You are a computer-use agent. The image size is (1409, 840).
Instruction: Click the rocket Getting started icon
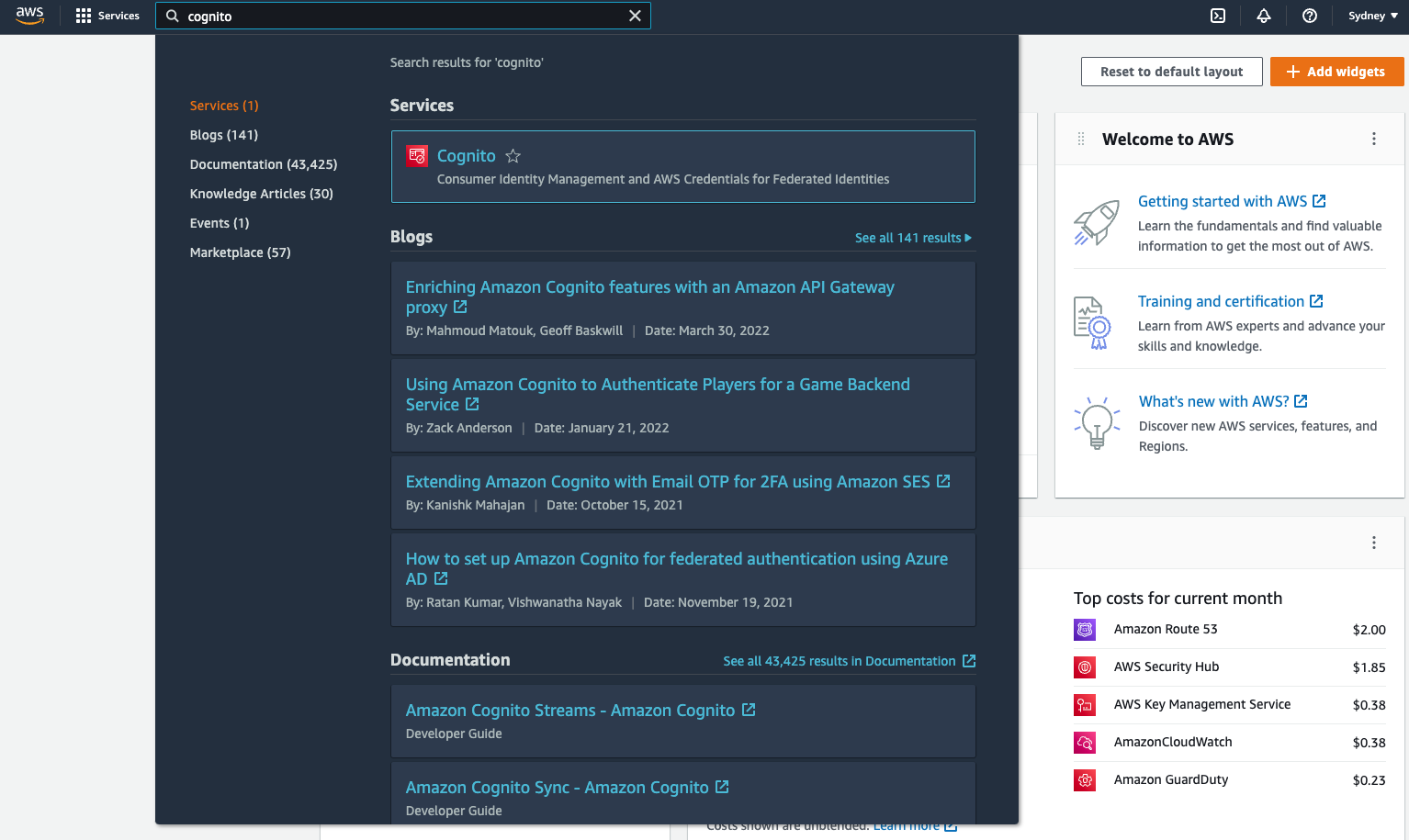[x=1097, y=223]
